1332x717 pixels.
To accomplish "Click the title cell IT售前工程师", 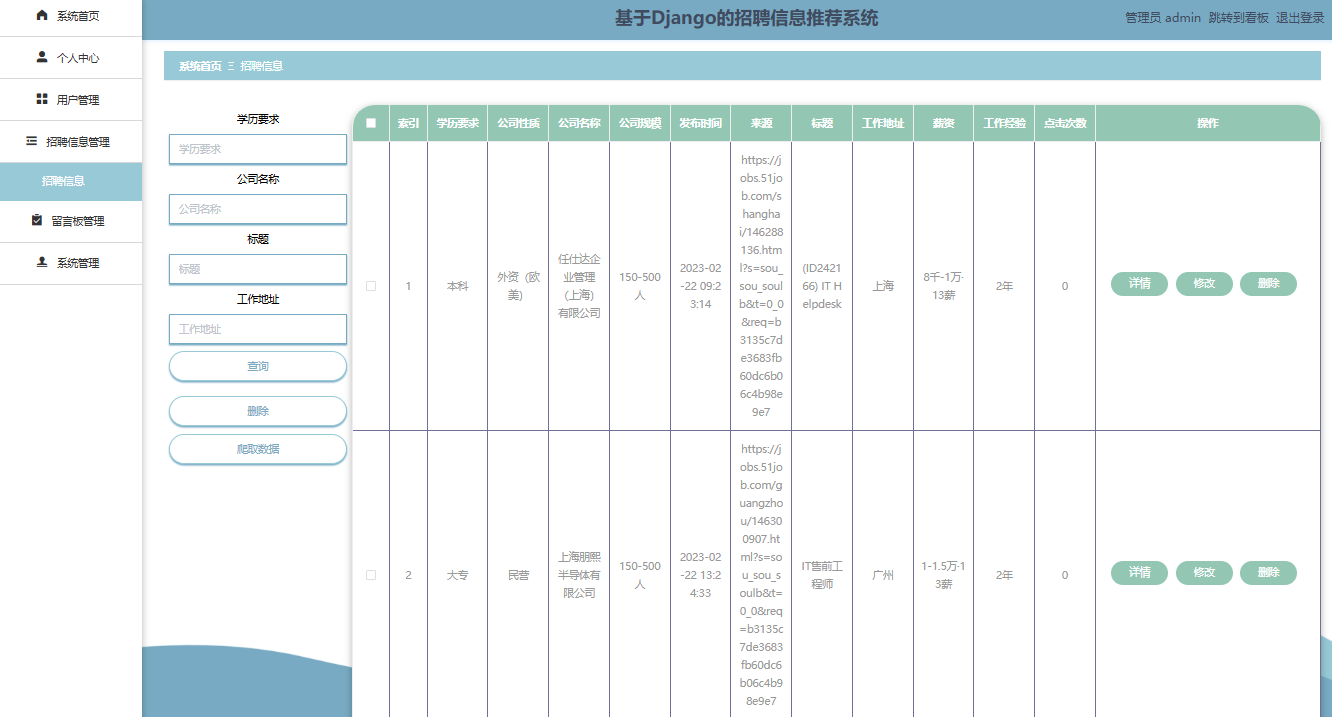I will tap(822, 575).
